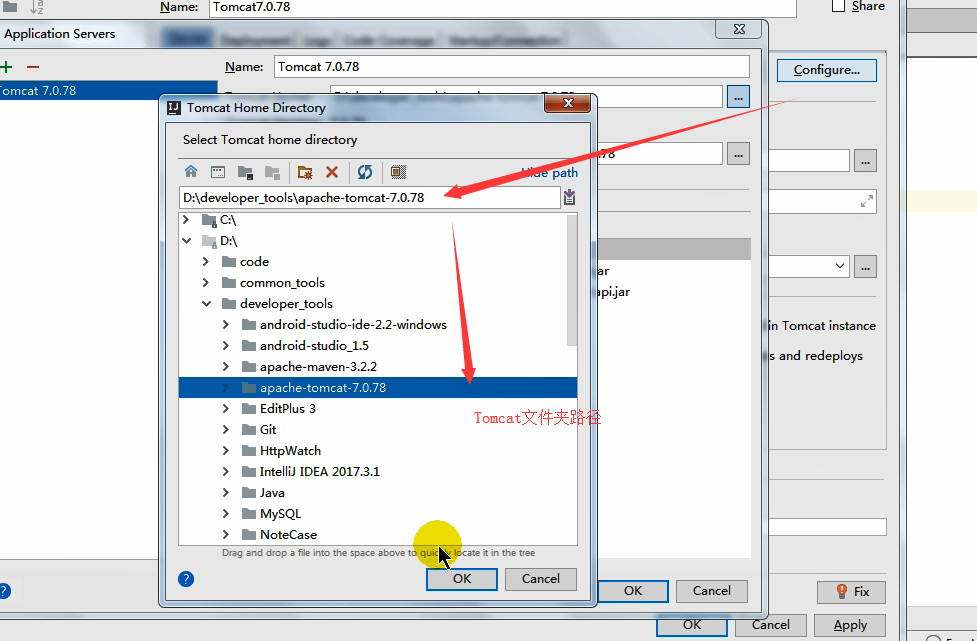Click the Project directory toolbar icon
The height and width of the screenshot is (641, 977).
(x=245, y=172)
